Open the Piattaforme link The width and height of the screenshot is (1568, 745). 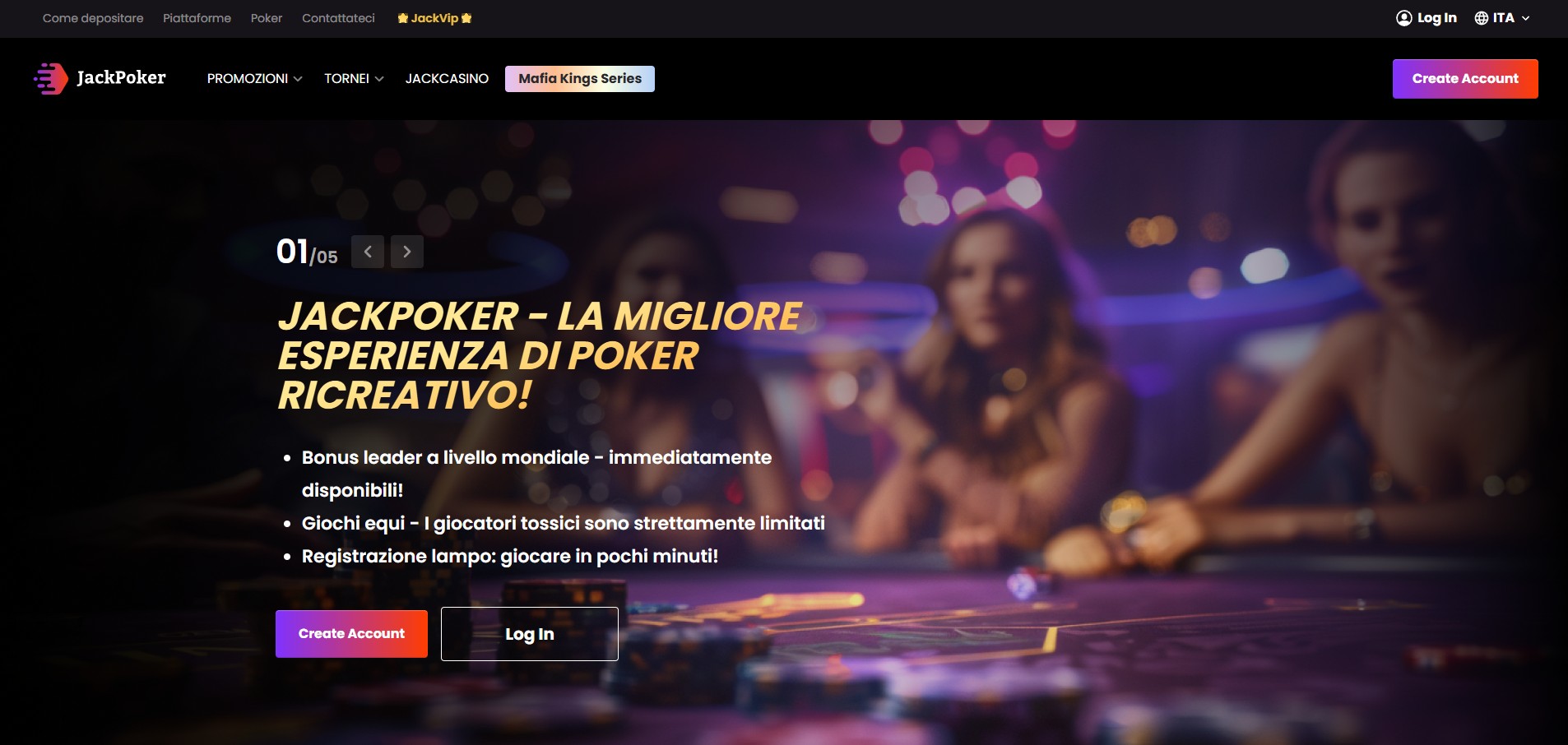tap(197, 18)
